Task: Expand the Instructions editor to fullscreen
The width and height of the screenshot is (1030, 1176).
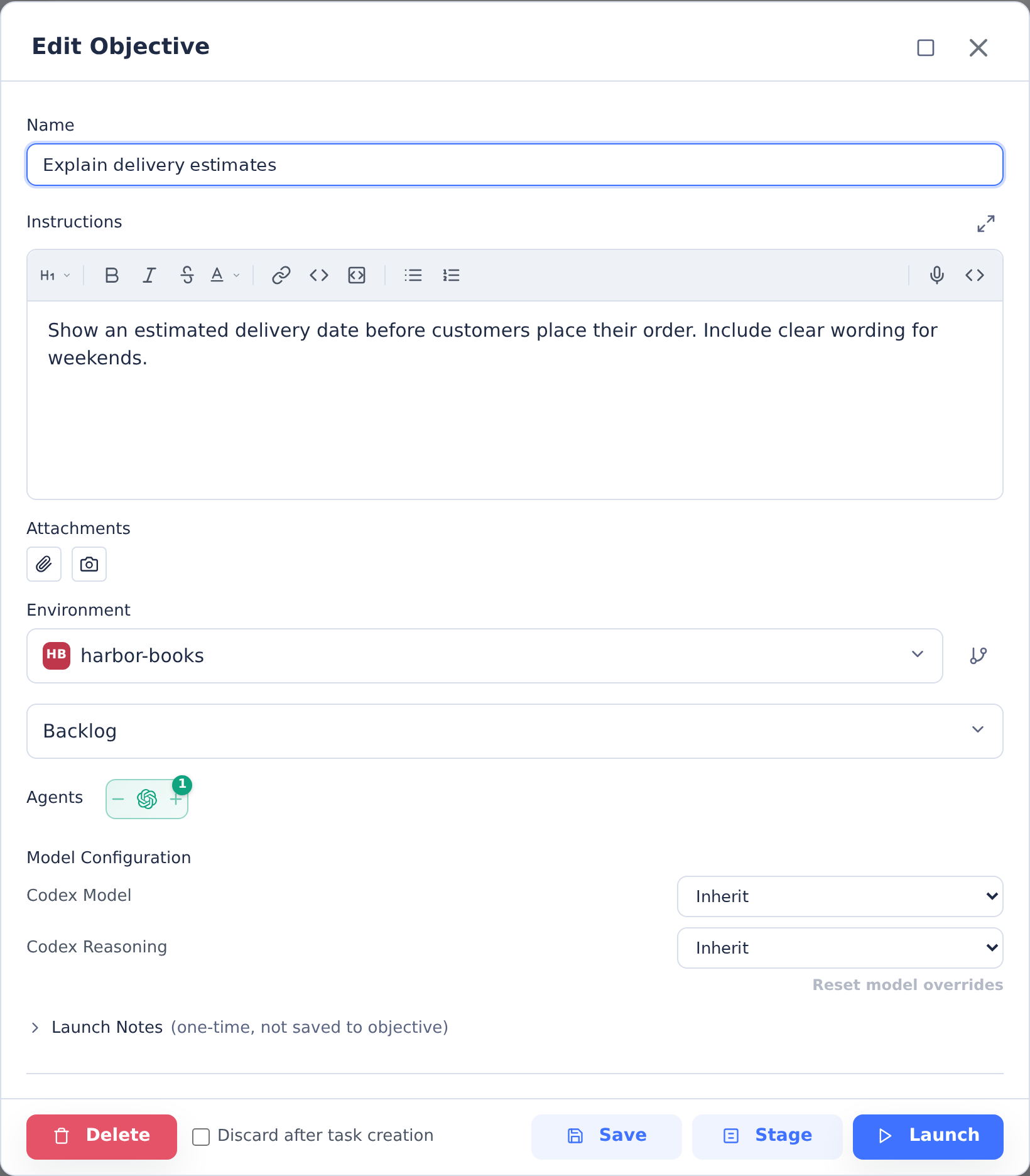Action: pos(986,224)
